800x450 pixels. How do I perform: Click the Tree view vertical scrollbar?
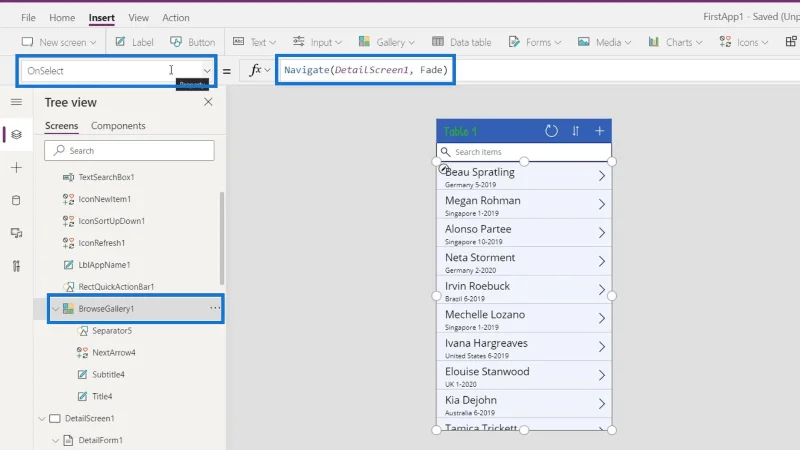pos(221,238)
